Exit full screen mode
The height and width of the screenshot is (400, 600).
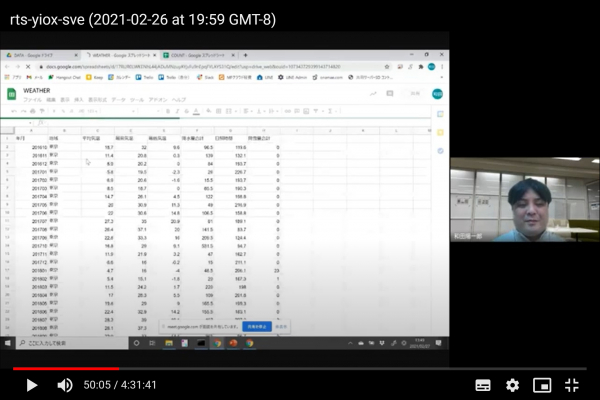pyautogui.click(x=572, y=385)
